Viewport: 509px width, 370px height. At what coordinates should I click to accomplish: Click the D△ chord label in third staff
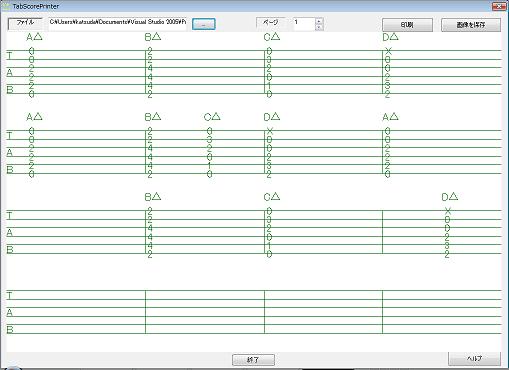coord(450,197)
